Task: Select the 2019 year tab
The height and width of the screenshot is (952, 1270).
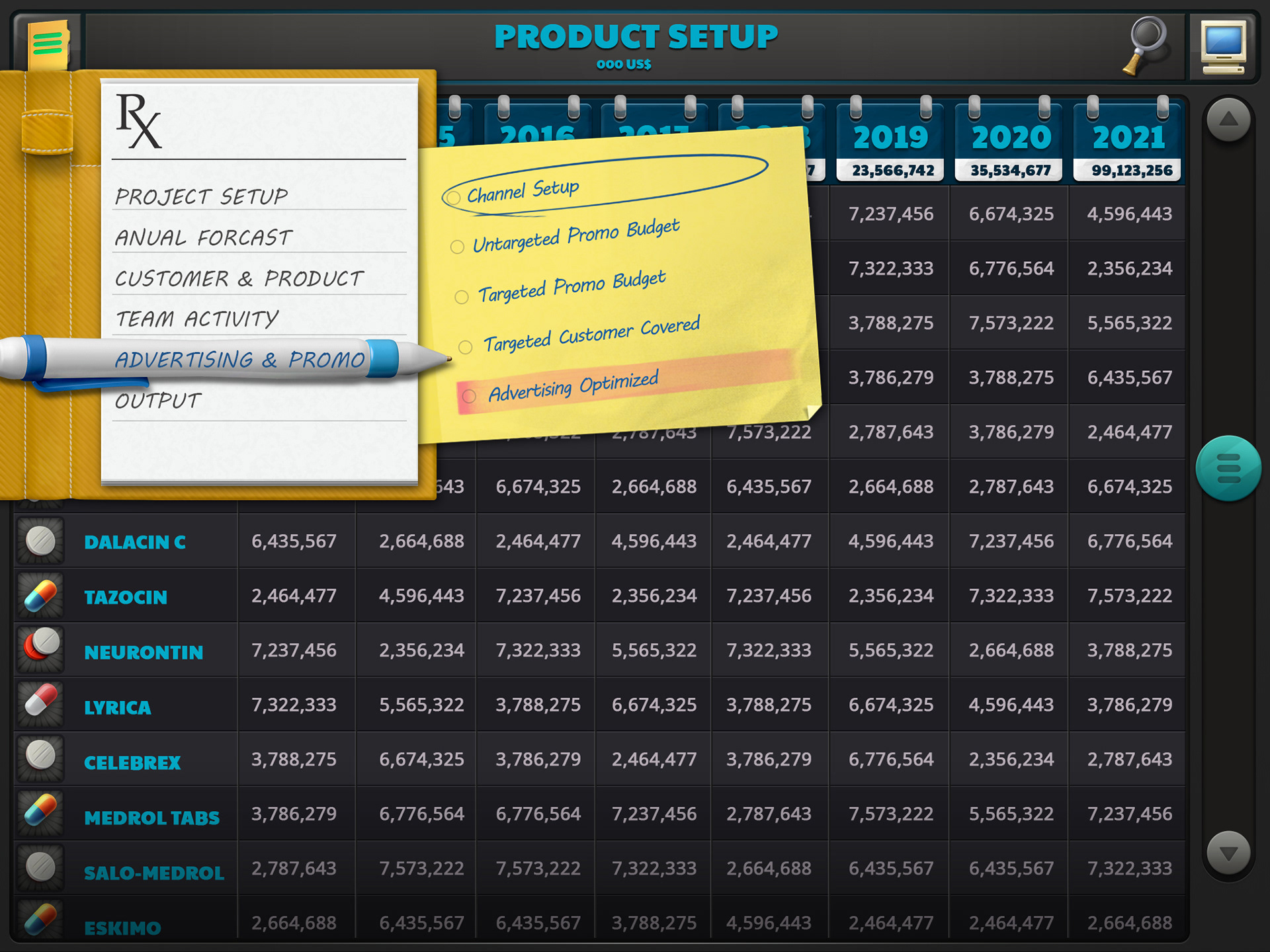Action: pyautogui.click(x=891, y=139)
